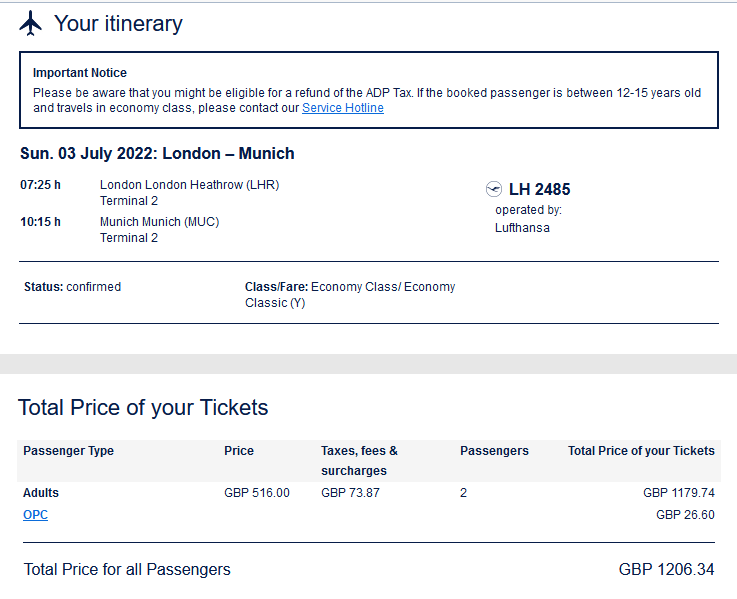Open the Service Hotline link
The image size is (737, 599).
tap(342, 108)
